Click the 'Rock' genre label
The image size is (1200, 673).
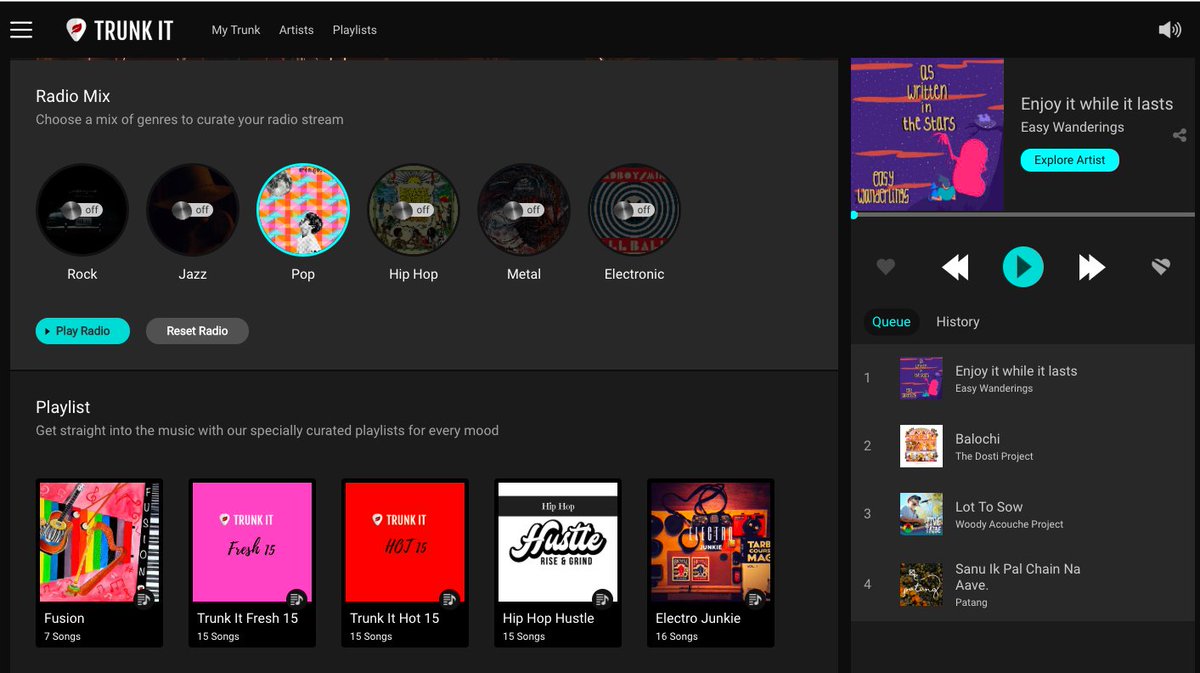click(82, 274)
